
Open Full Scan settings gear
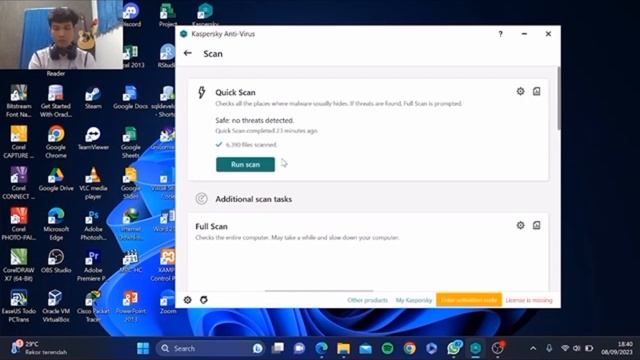(x=520, y=225)
